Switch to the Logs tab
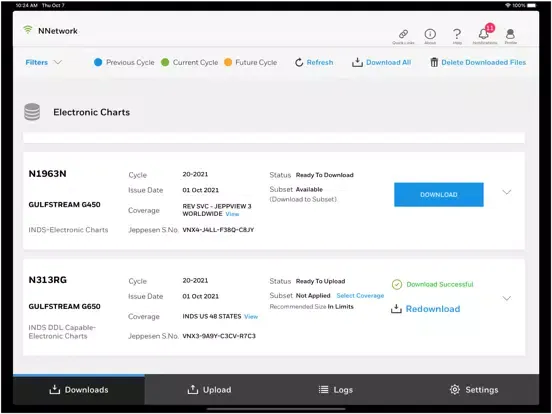Image resolution: width=552 pixels, height=414 pixels. [336, 389]
